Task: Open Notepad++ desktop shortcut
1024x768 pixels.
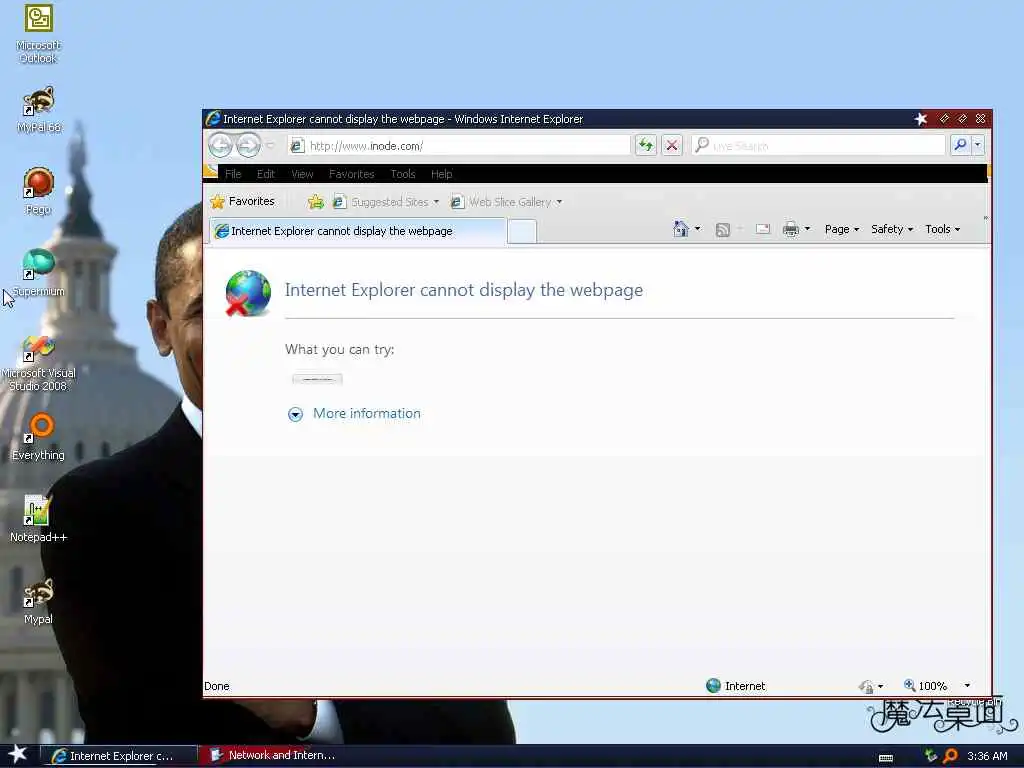Action: [x=39, y=519]
